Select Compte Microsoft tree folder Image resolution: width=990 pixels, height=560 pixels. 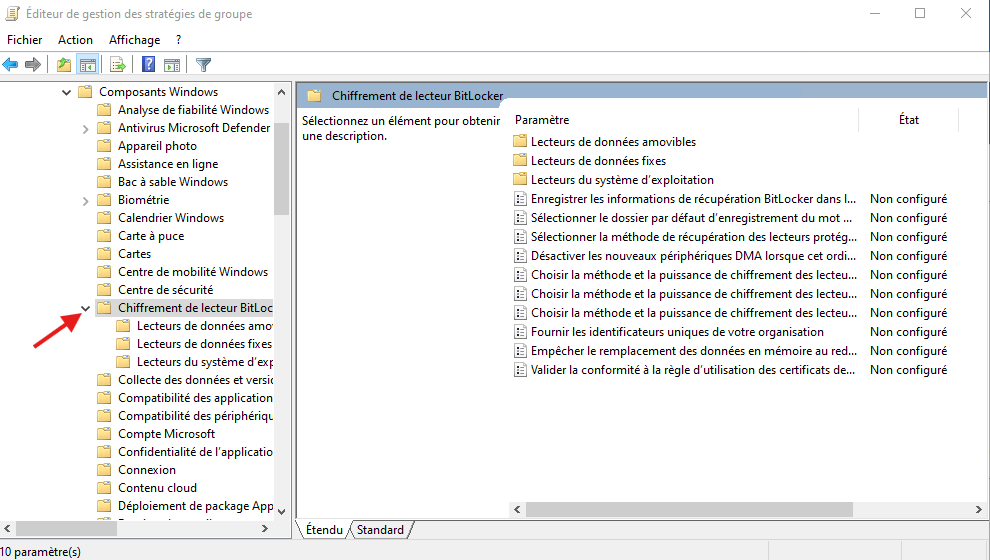tap(167, 434)
